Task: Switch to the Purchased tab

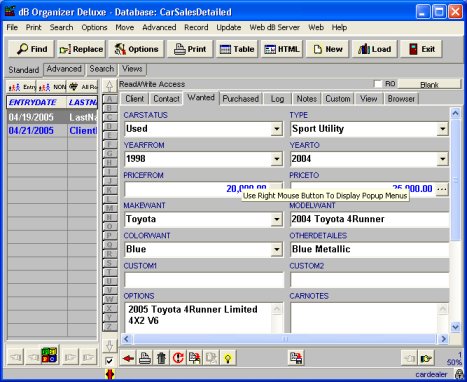Action: click(241, 99)
